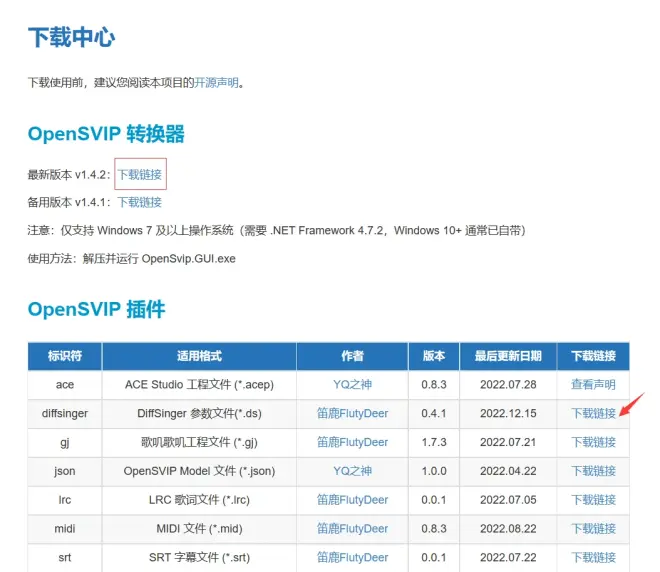Open YQ之神 author link in json row

pyautogui.click(x=352, y=471)
